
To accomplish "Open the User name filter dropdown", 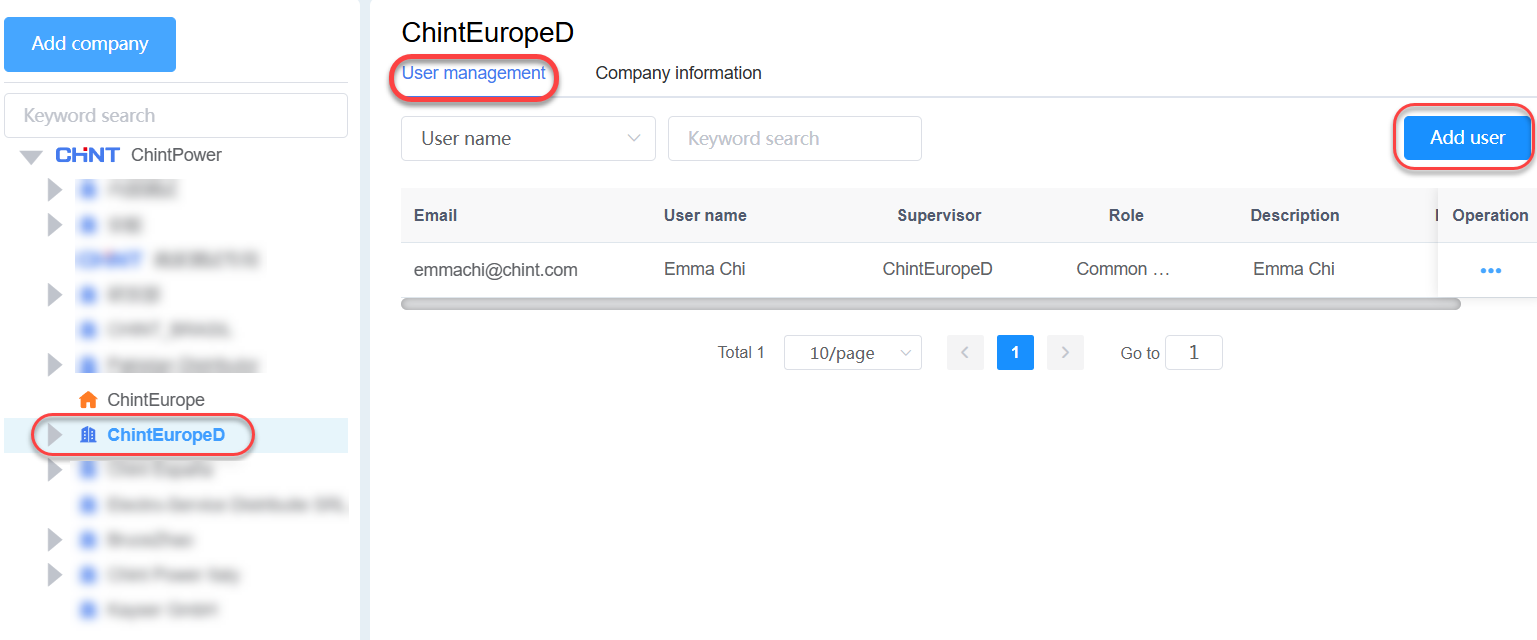I will point(528,138).
